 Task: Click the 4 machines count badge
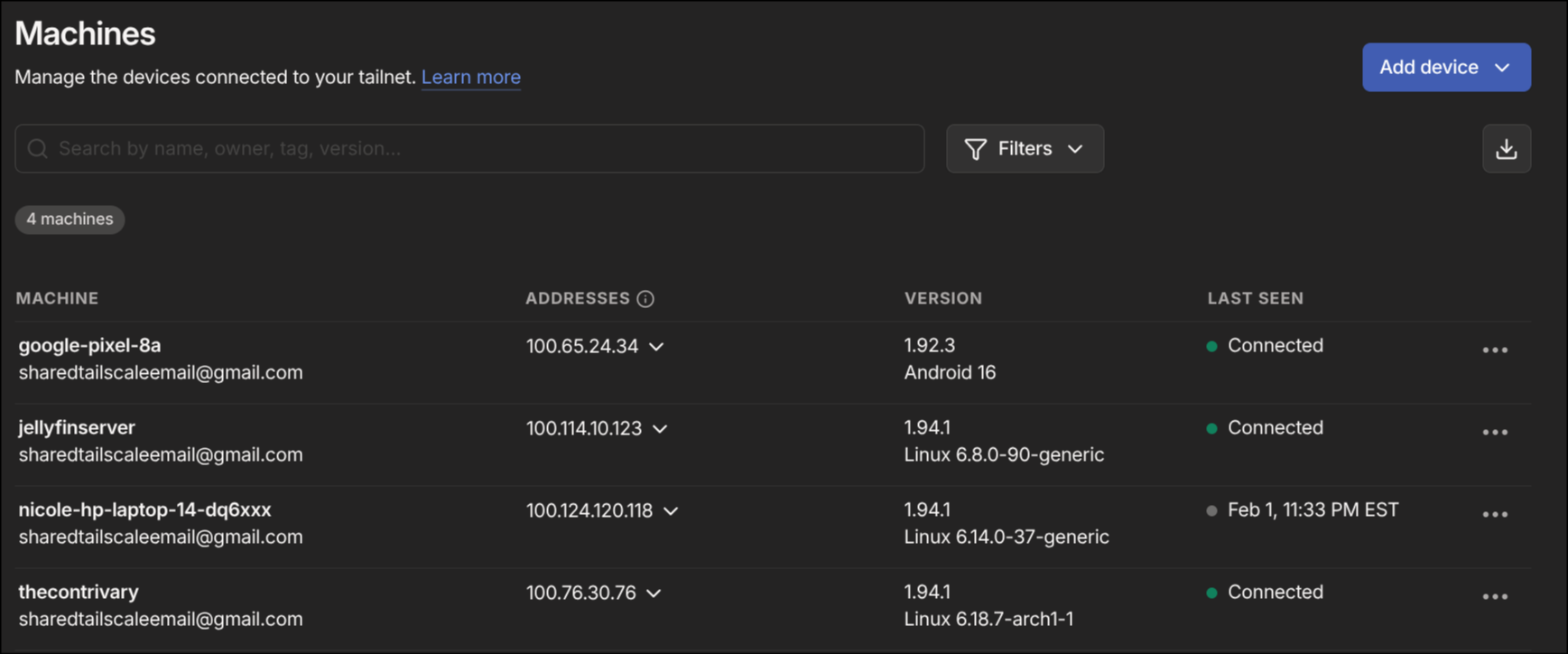[70, 220]
